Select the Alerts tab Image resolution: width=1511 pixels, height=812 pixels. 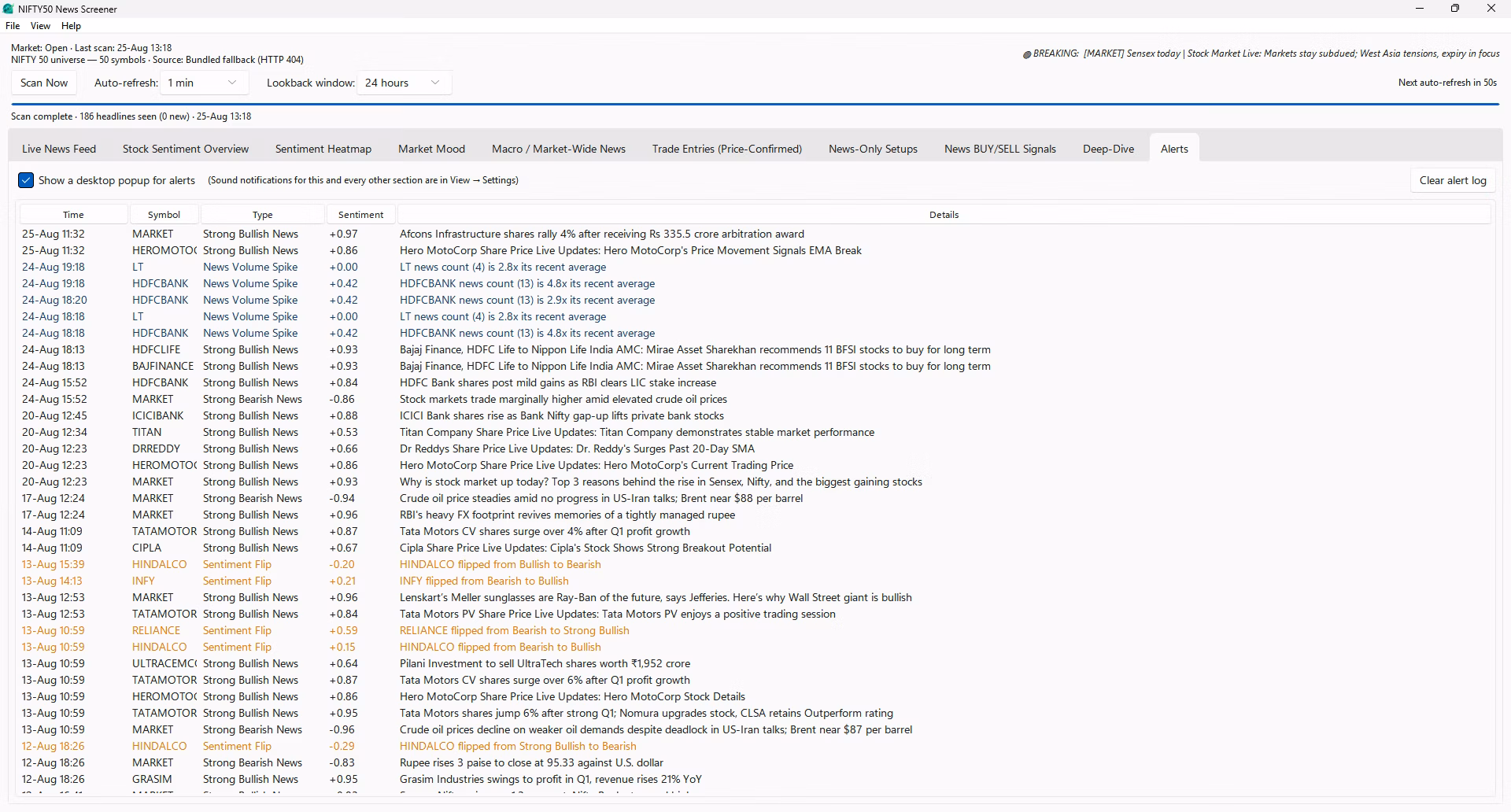coord(1174,149)
